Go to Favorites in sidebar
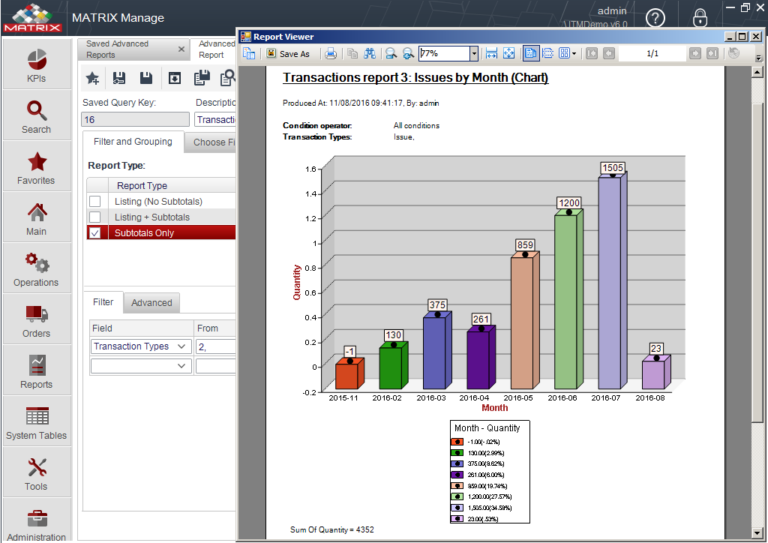This screenshot has width=768, height=543. click(36, 167)
